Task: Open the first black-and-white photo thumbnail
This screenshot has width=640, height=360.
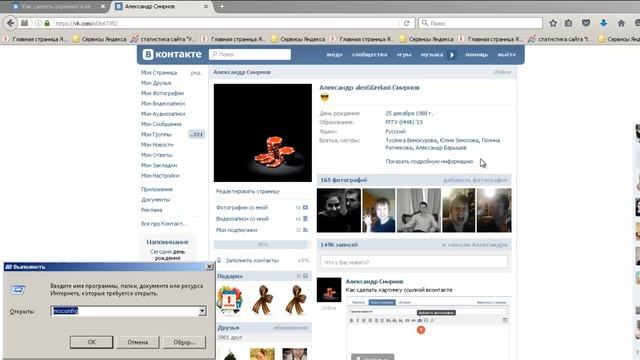Action: [x=339, y=210]
